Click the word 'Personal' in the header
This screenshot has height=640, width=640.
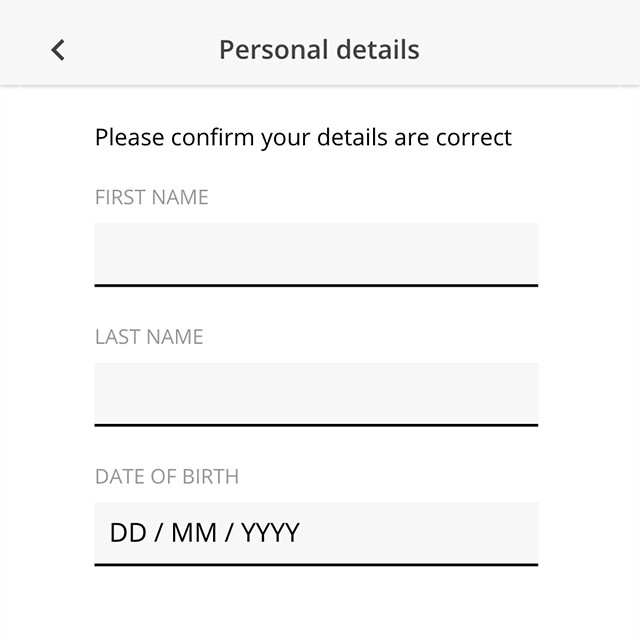(x=274, y=50)
